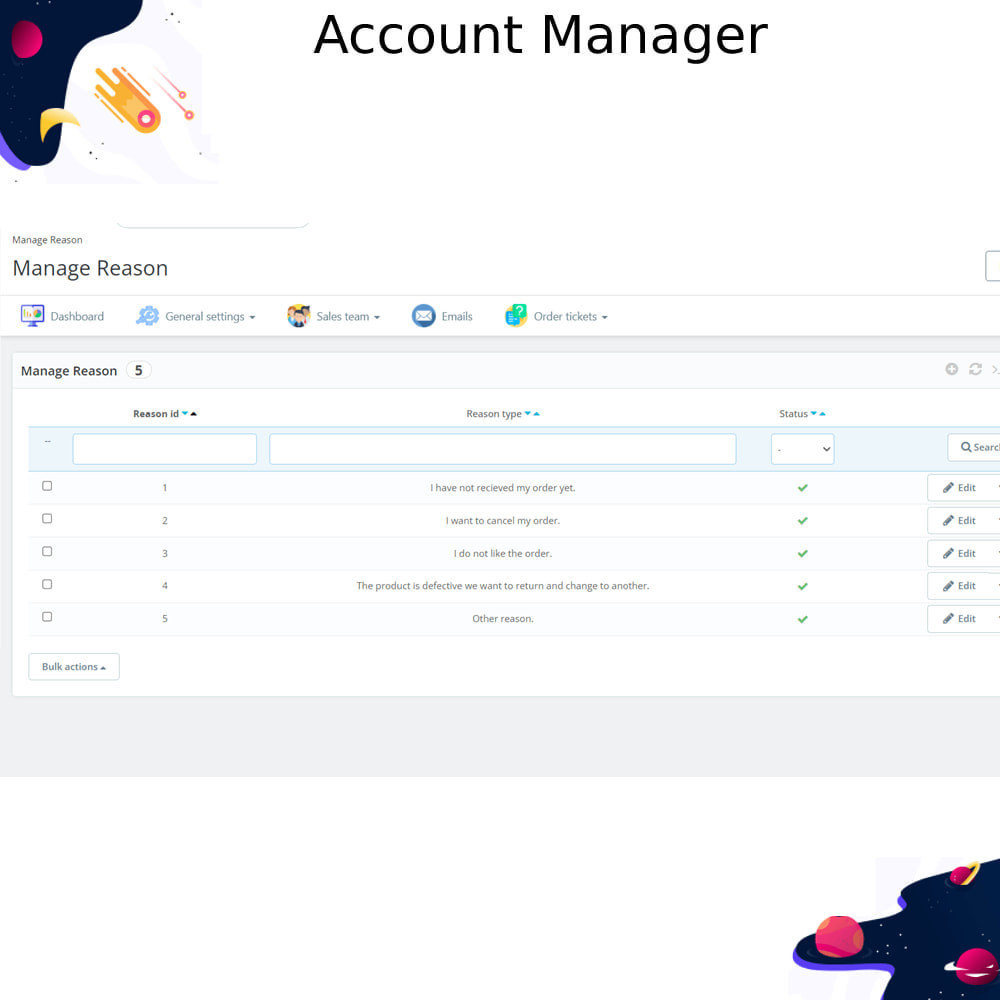The width and height of the screenshot is (1000, 1000).
Task: Click the Sales team people icon
Action: (298, 316)
